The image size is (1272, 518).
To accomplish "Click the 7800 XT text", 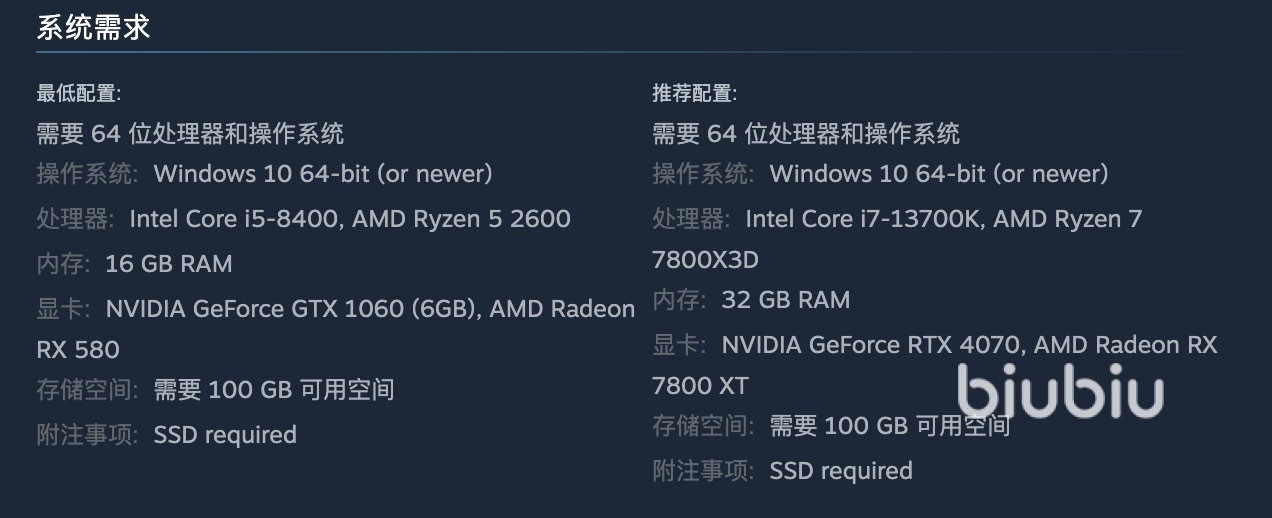I will pyautogui.click(x=700, y=386).
